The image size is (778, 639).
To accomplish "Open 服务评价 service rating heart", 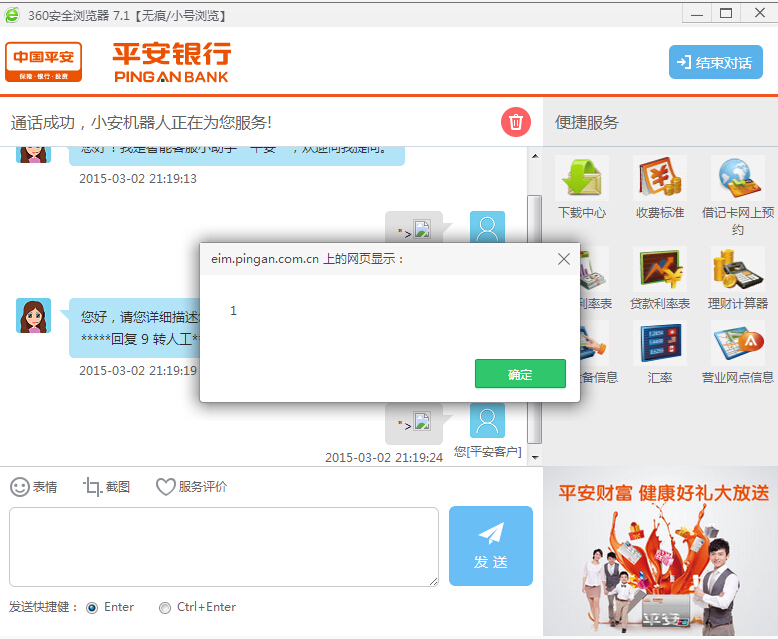I will tap(192, 487).
